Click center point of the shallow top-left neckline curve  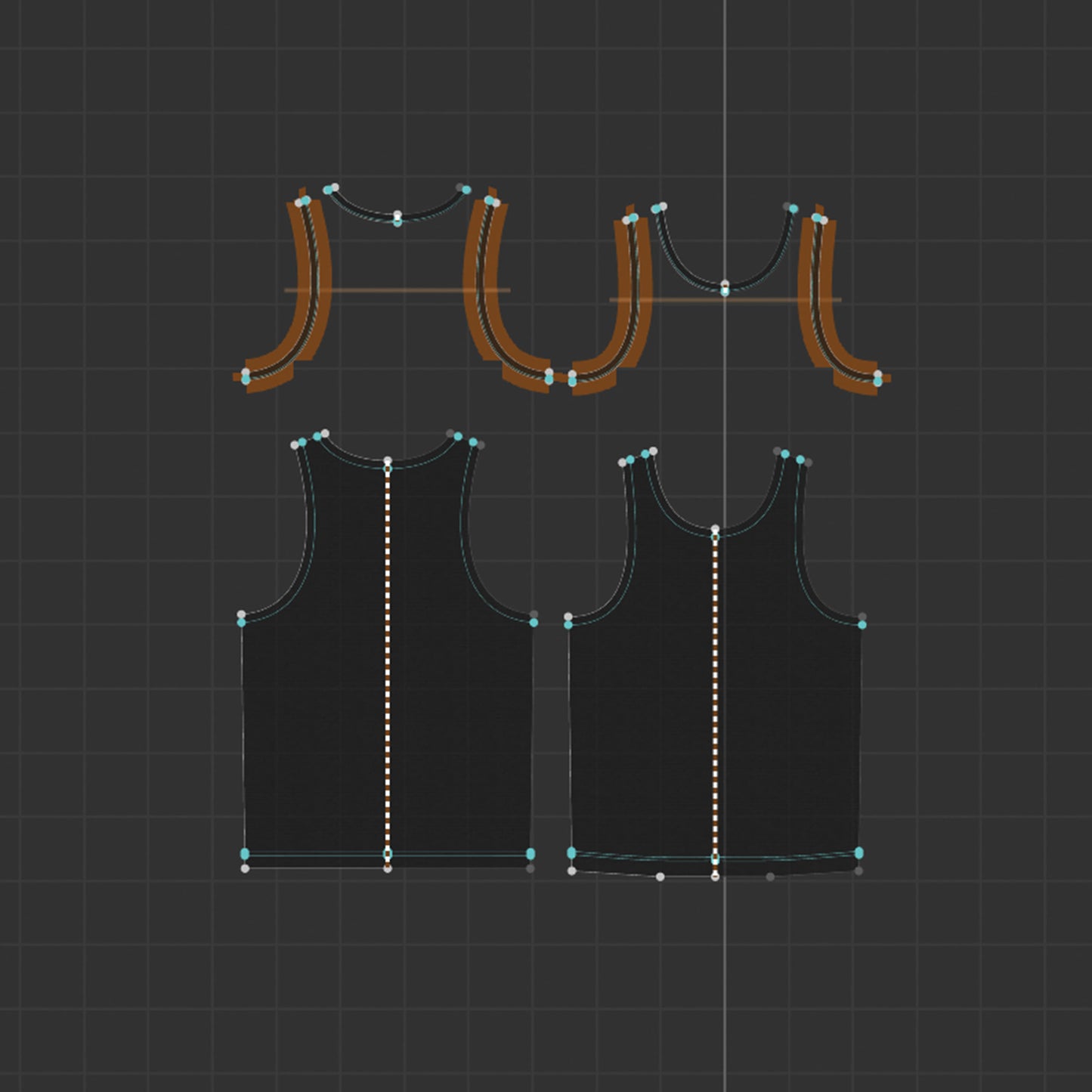(398, 217)
